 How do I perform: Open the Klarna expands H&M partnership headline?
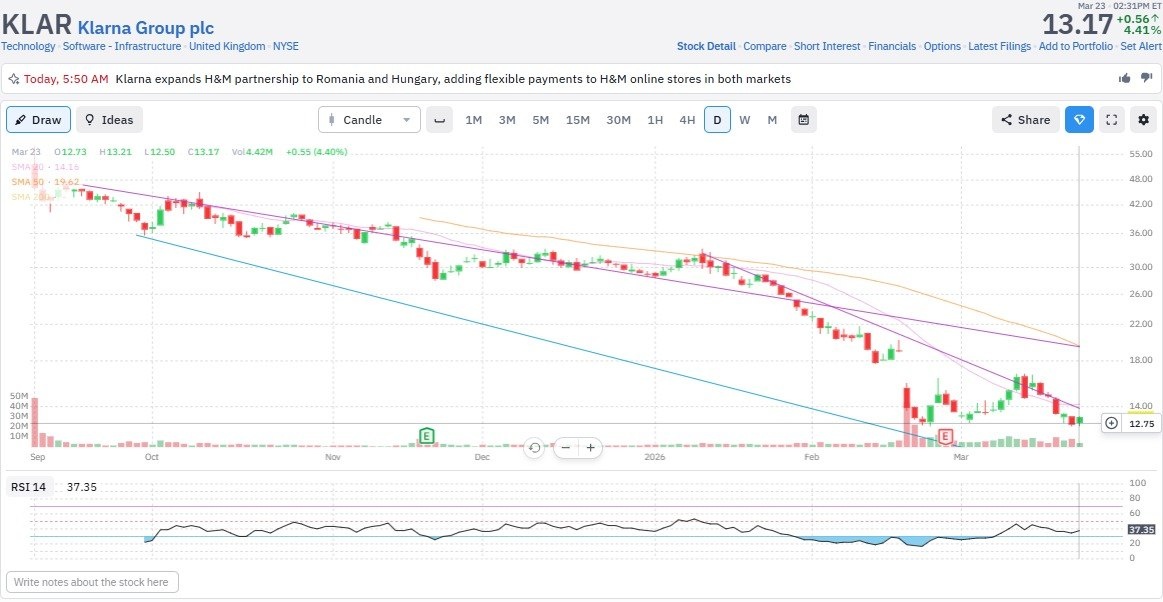[453, 79]
